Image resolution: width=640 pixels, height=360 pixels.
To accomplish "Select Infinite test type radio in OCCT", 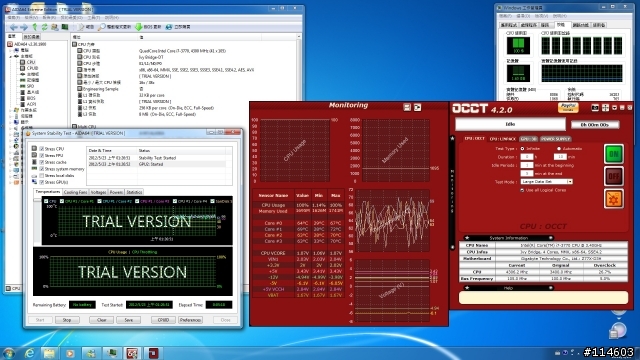I will coord(522,149).
